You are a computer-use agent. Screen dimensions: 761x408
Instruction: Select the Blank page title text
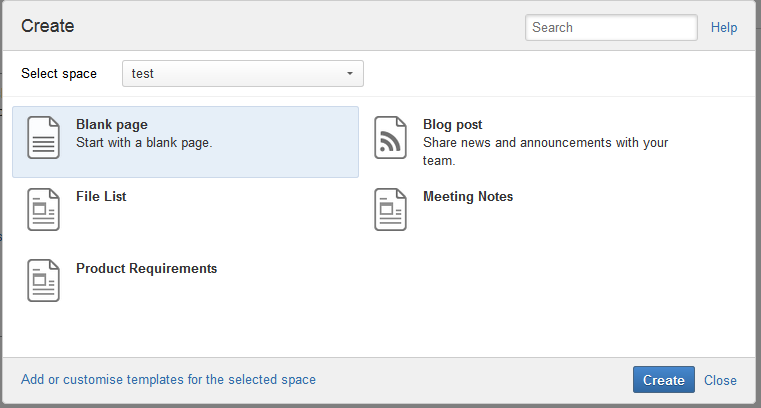click(x=112, y=125)
